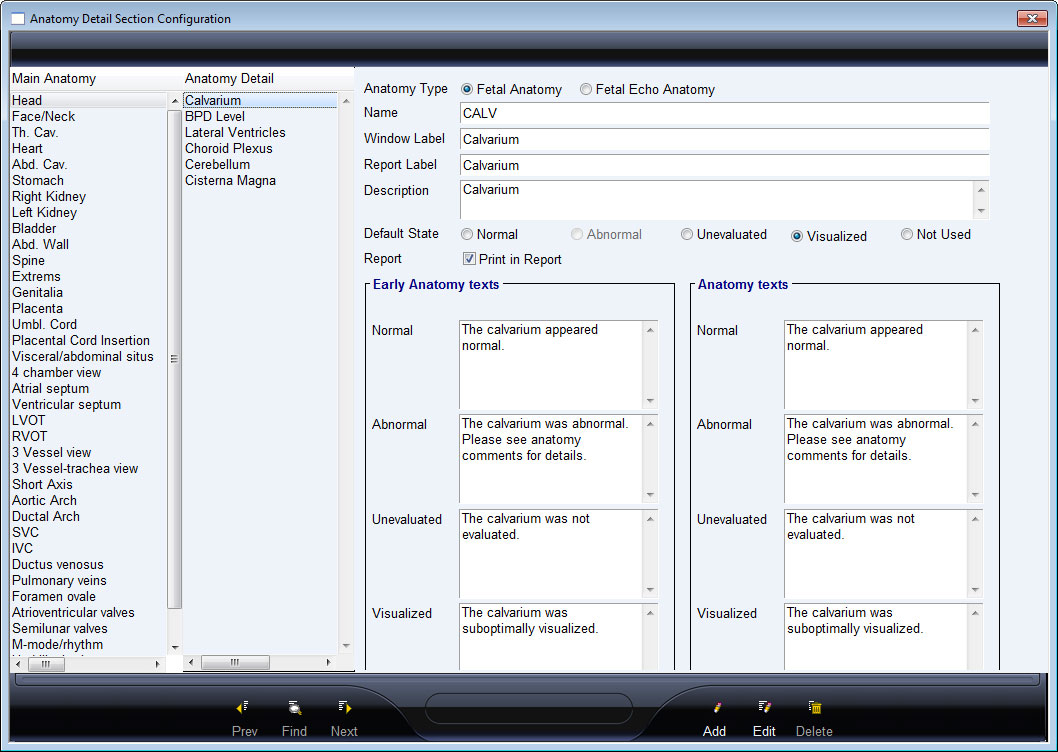Click Early Anatomy Abnormal text box
Image resolution: width=1058 pixels, height=752 pixels.
551,459
